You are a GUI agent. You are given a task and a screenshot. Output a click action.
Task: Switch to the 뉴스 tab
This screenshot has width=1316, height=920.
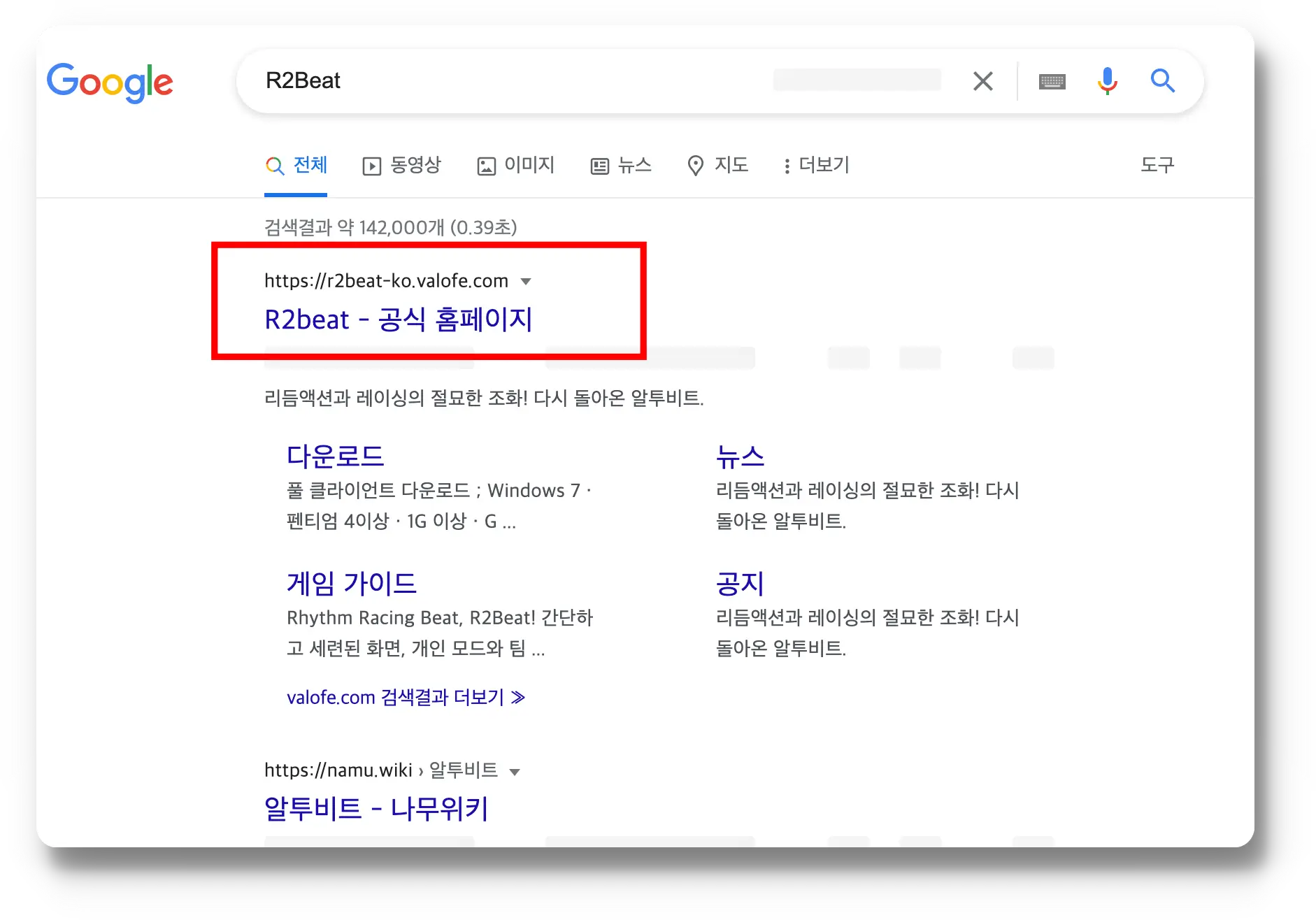(621, 166)
